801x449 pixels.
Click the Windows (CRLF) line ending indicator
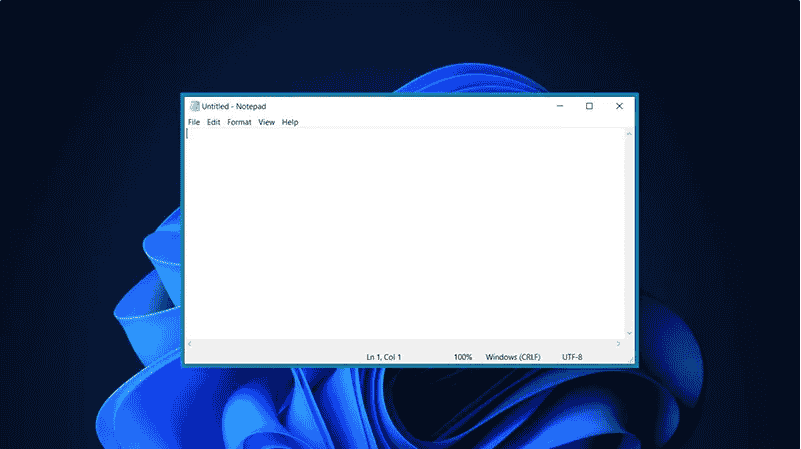coord(513,357)
